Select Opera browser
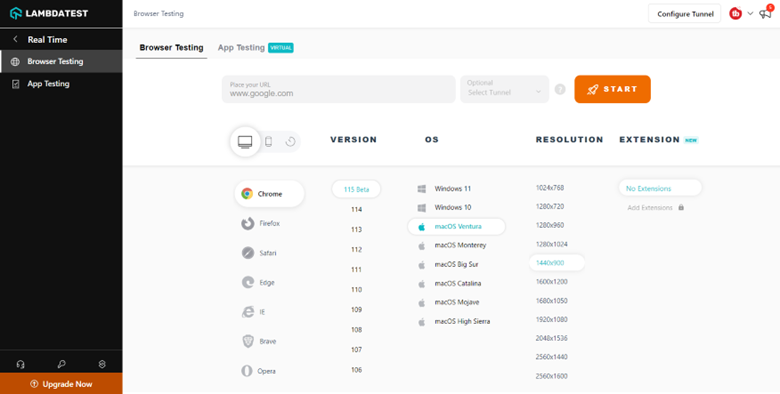The height and width of the screenshot is (394, 780). pyautogui.click(x=259, y=371)
